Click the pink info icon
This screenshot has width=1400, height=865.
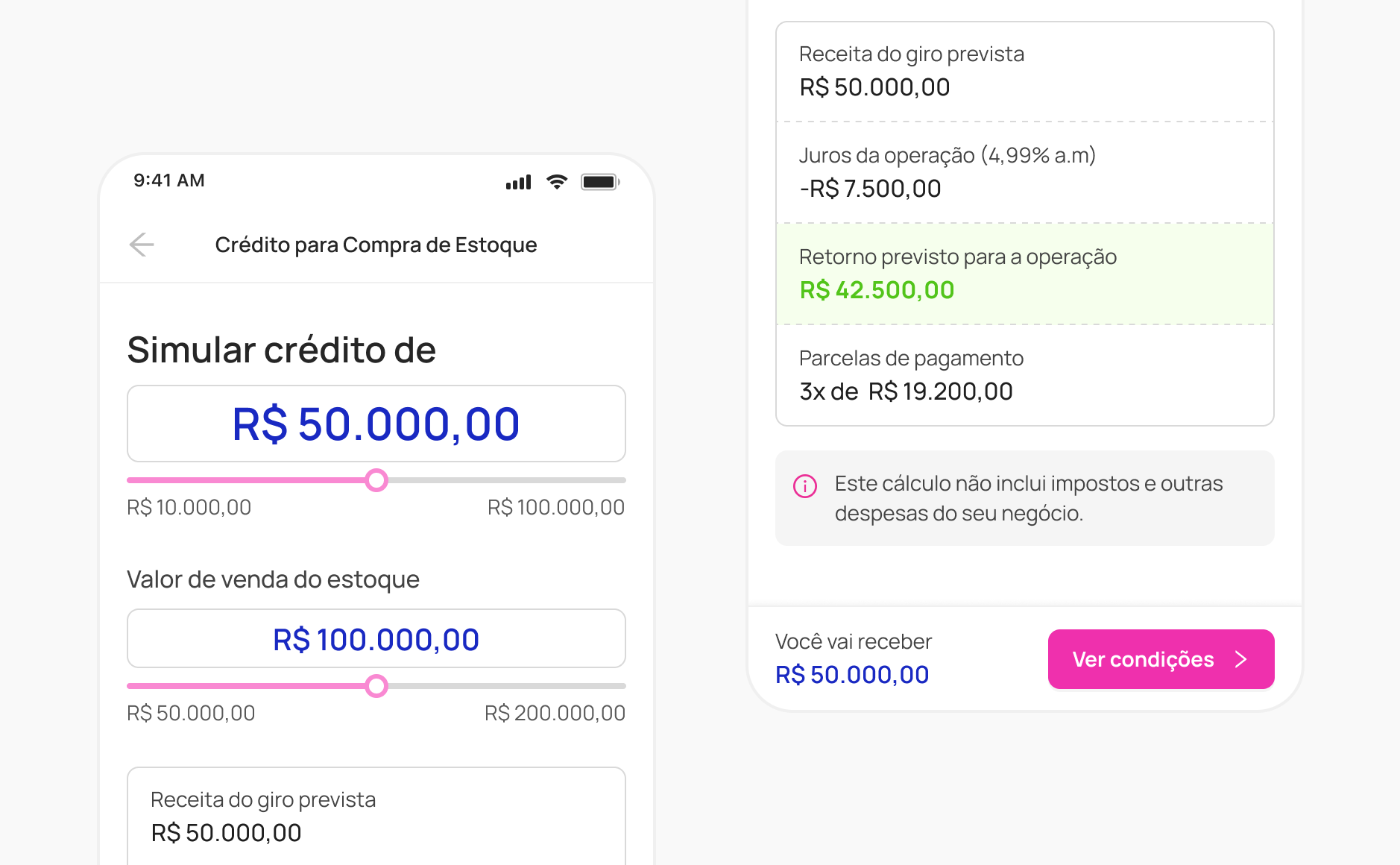(805, 485)
